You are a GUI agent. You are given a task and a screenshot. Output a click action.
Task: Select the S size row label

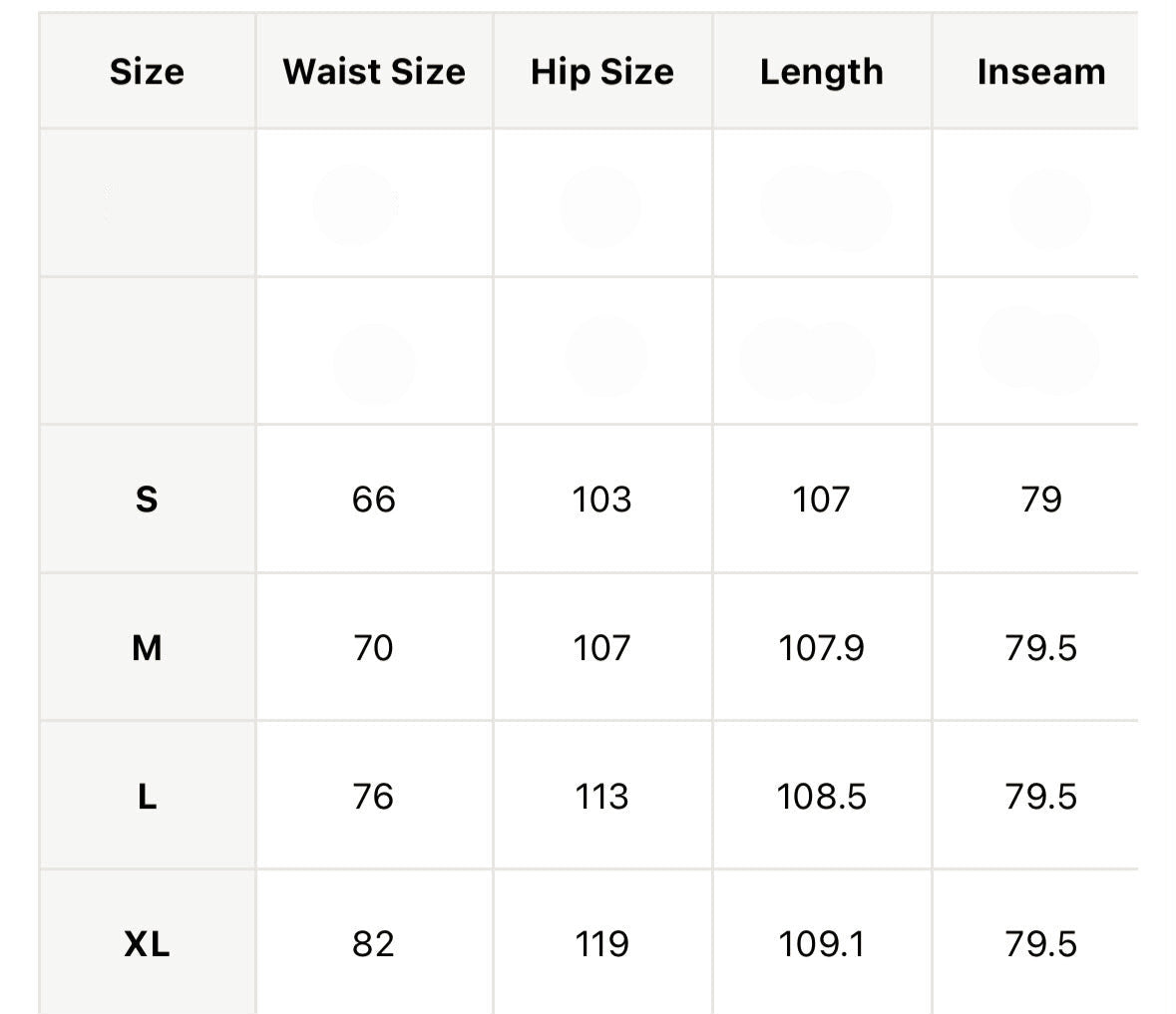(147, 500)
